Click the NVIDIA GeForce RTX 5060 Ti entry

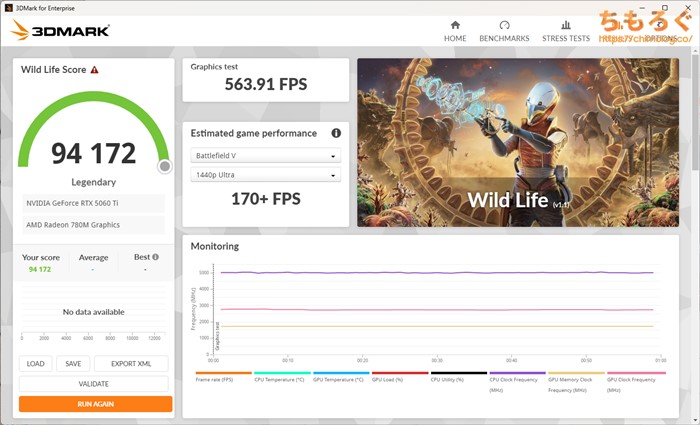(x=93, y=203)
